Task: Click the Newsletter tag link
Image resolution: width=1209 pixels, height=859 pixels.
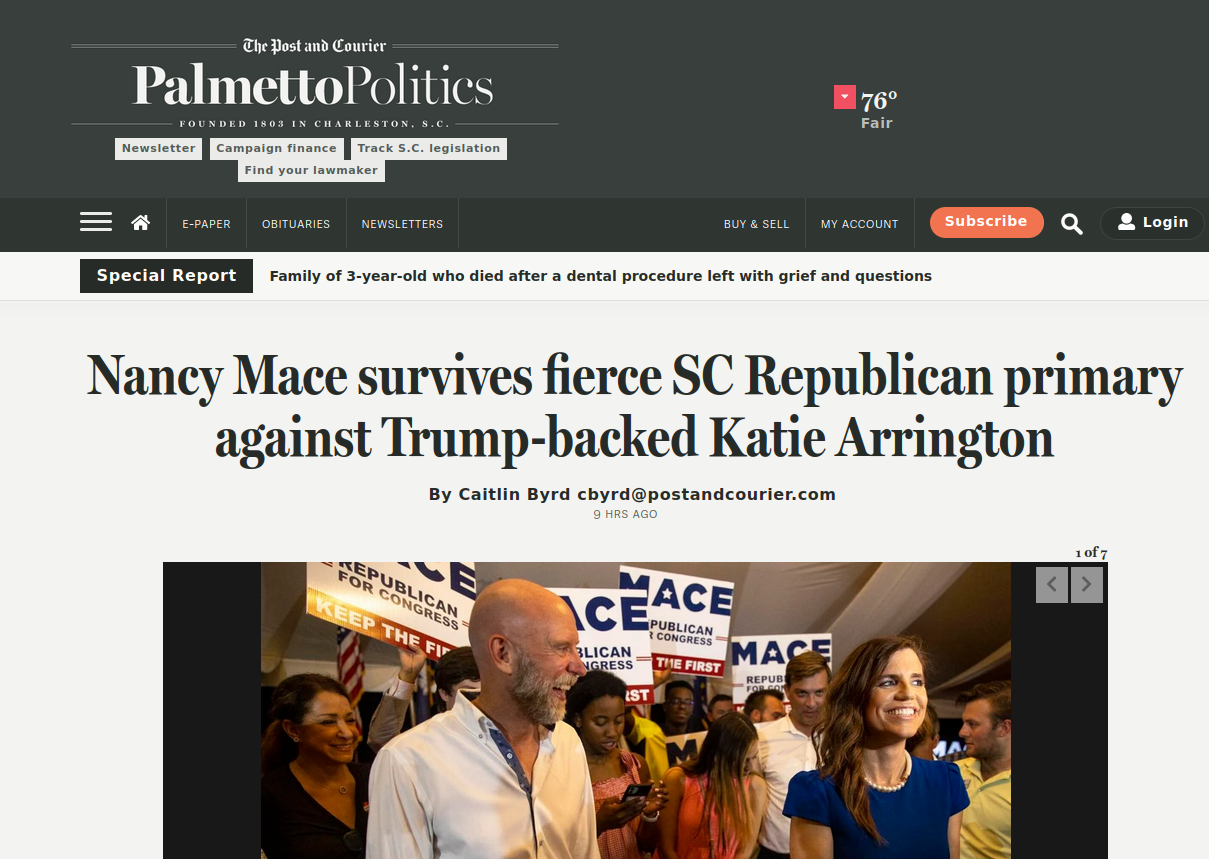Action: (159, 149)
